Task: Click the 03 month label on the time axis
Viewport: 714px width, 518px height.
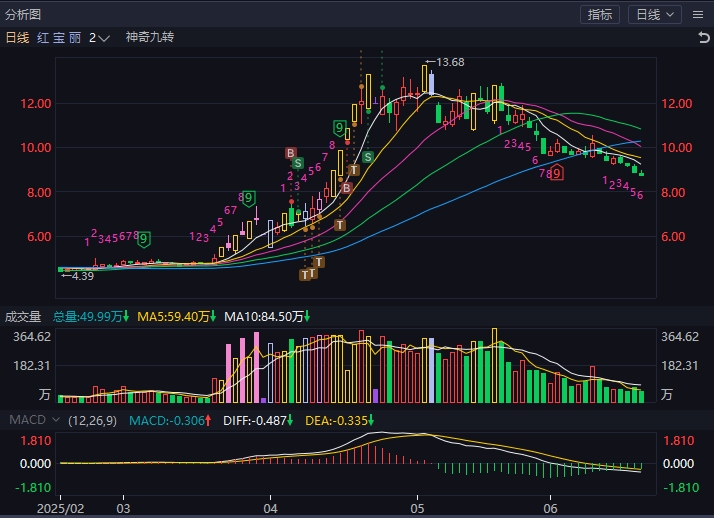Action: pos(123,508)
